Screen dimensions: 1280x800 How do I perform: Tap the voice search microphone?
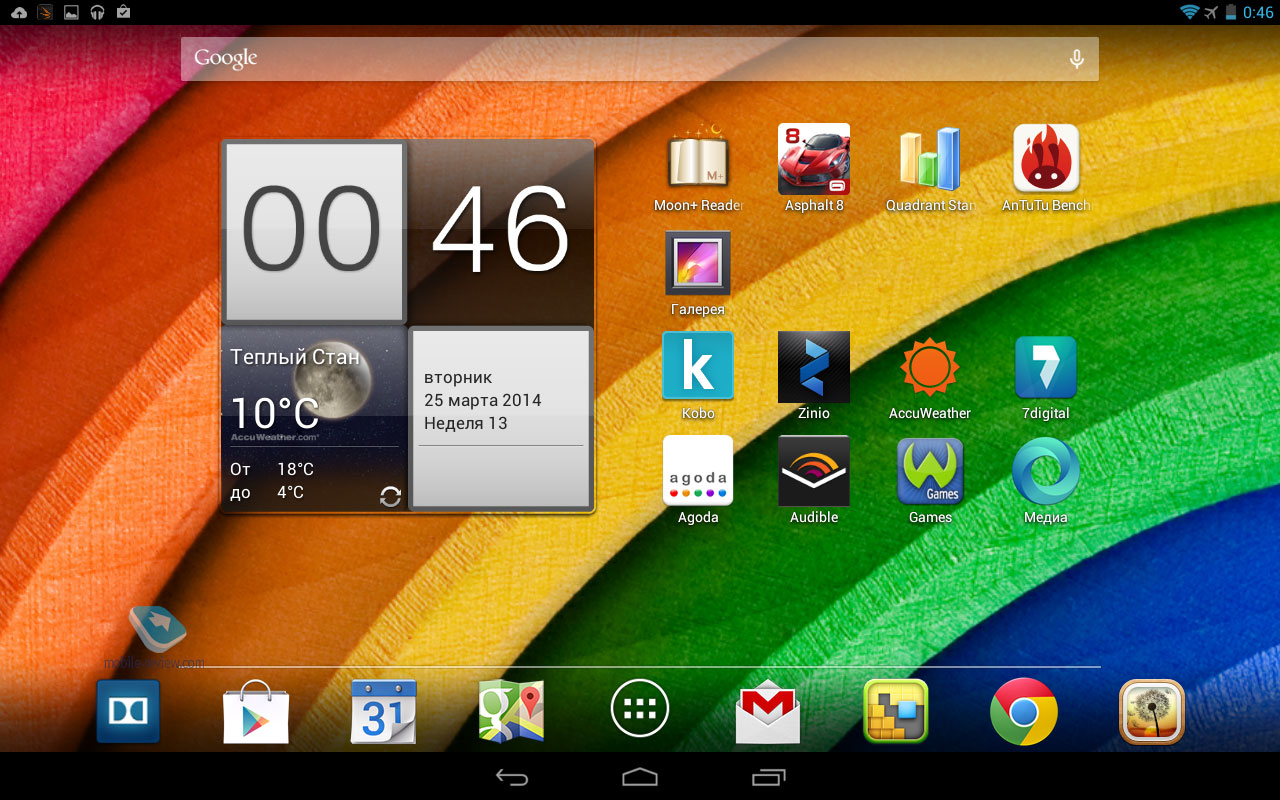point(1077,59)
